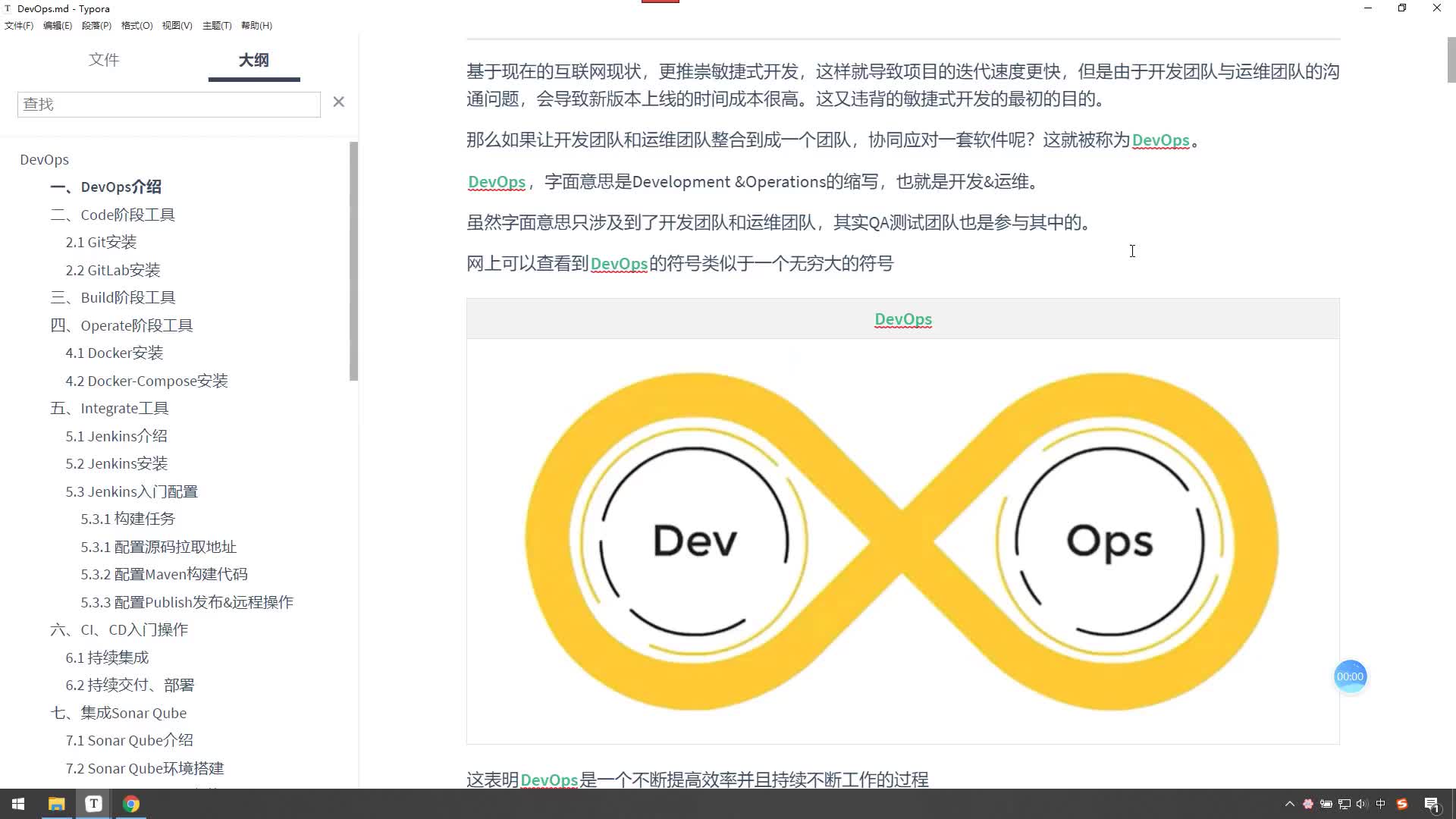Go to 5.3.3 配置Publish发布&远程操作

[x=187, y=602]
